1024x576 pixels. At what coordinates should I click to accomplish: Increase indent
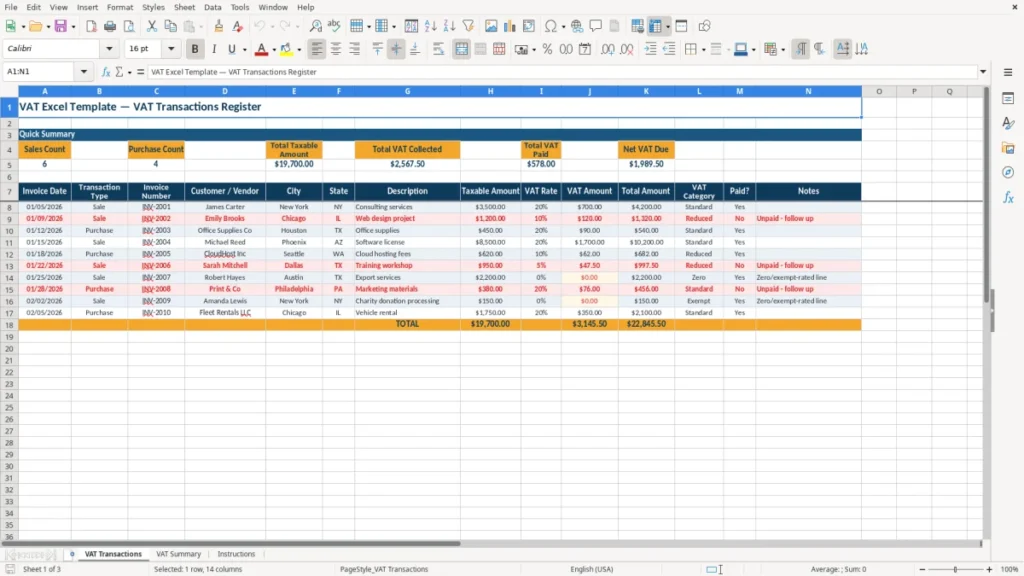pyautogui.click(x=650, y=49)
